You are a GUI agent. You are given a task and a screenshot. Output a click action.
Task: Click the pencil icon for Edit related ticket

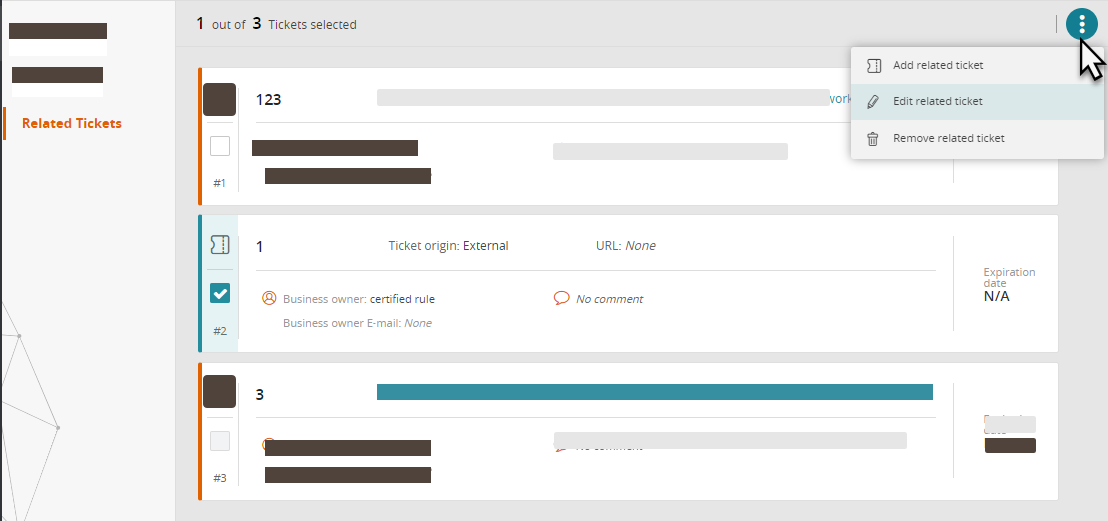(x=873, y=102)
